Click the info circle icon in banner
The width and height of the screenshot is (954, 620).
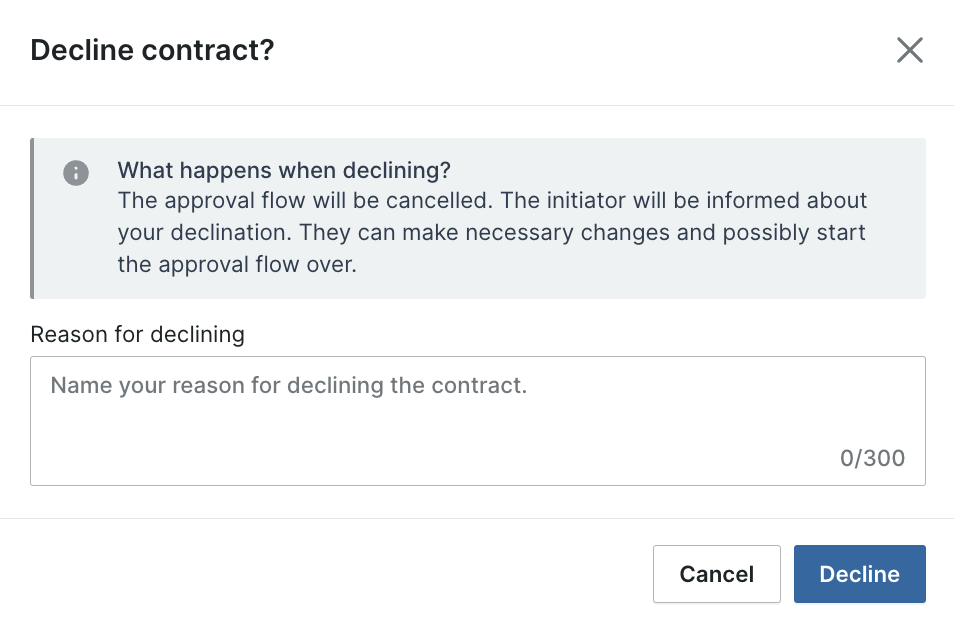[x=76, y=173]
